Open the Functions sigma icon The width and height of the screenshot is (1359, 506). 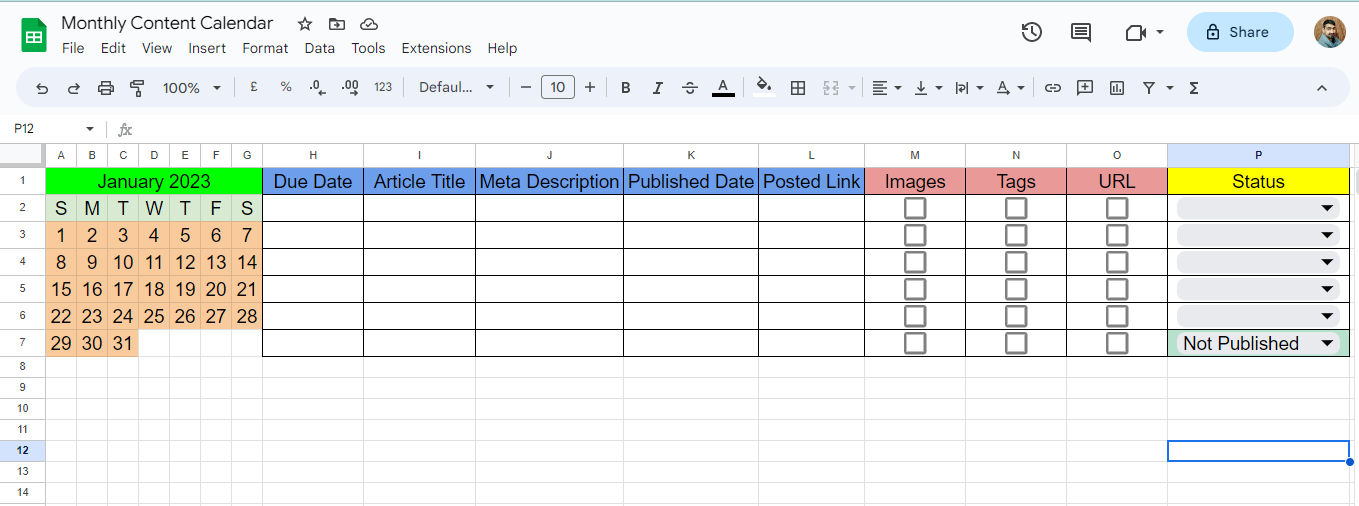(1194, 88)
